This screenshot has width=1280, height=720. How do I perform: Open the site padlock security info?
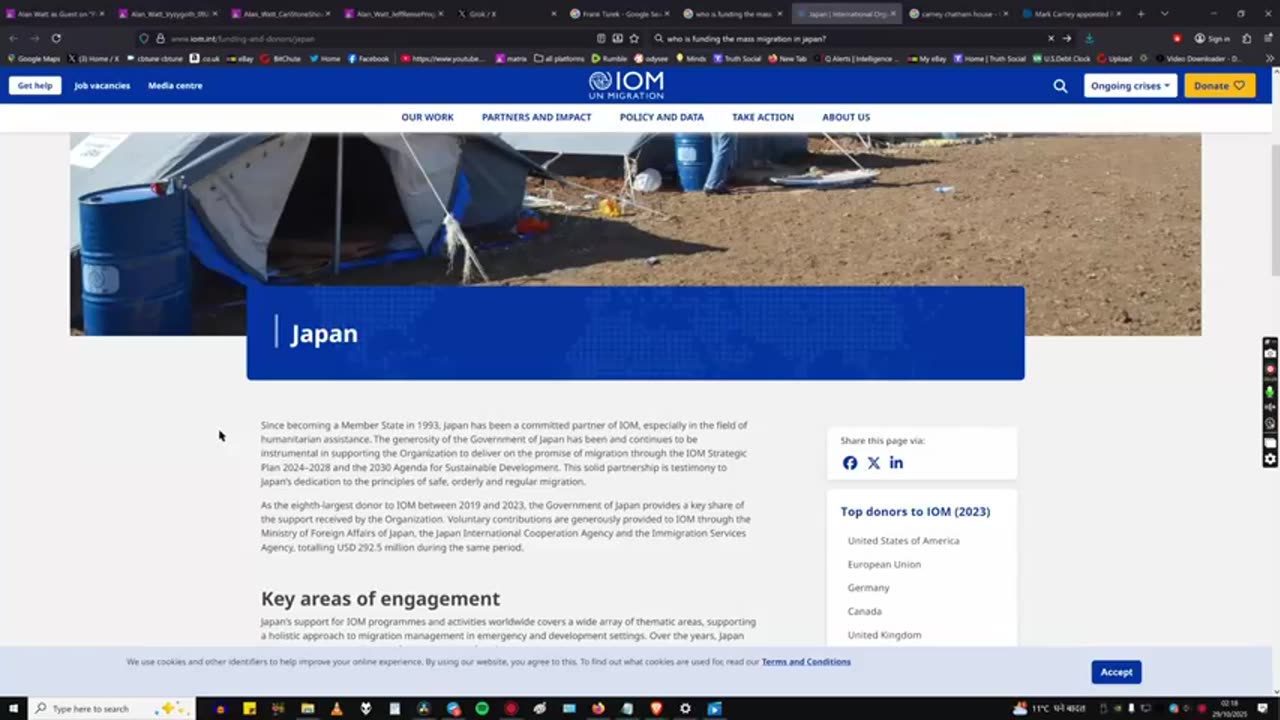[160, 38]
